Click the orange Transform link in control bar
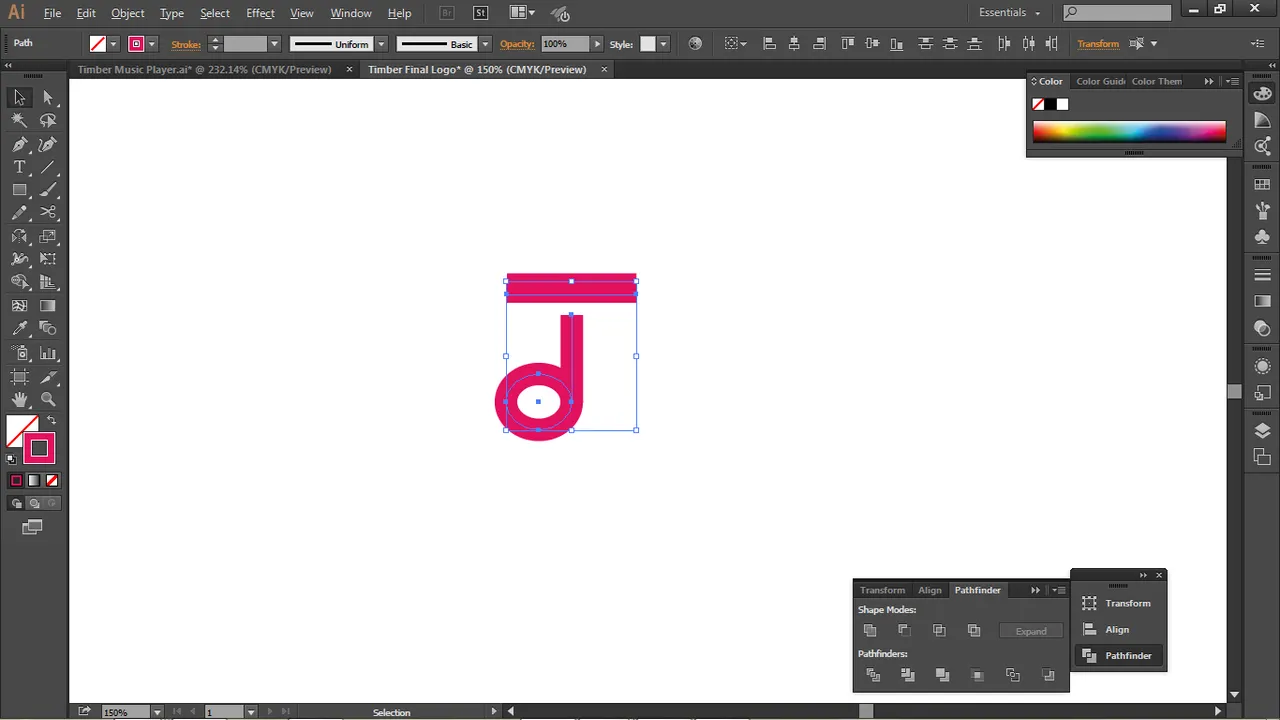 click(1098, 44)
